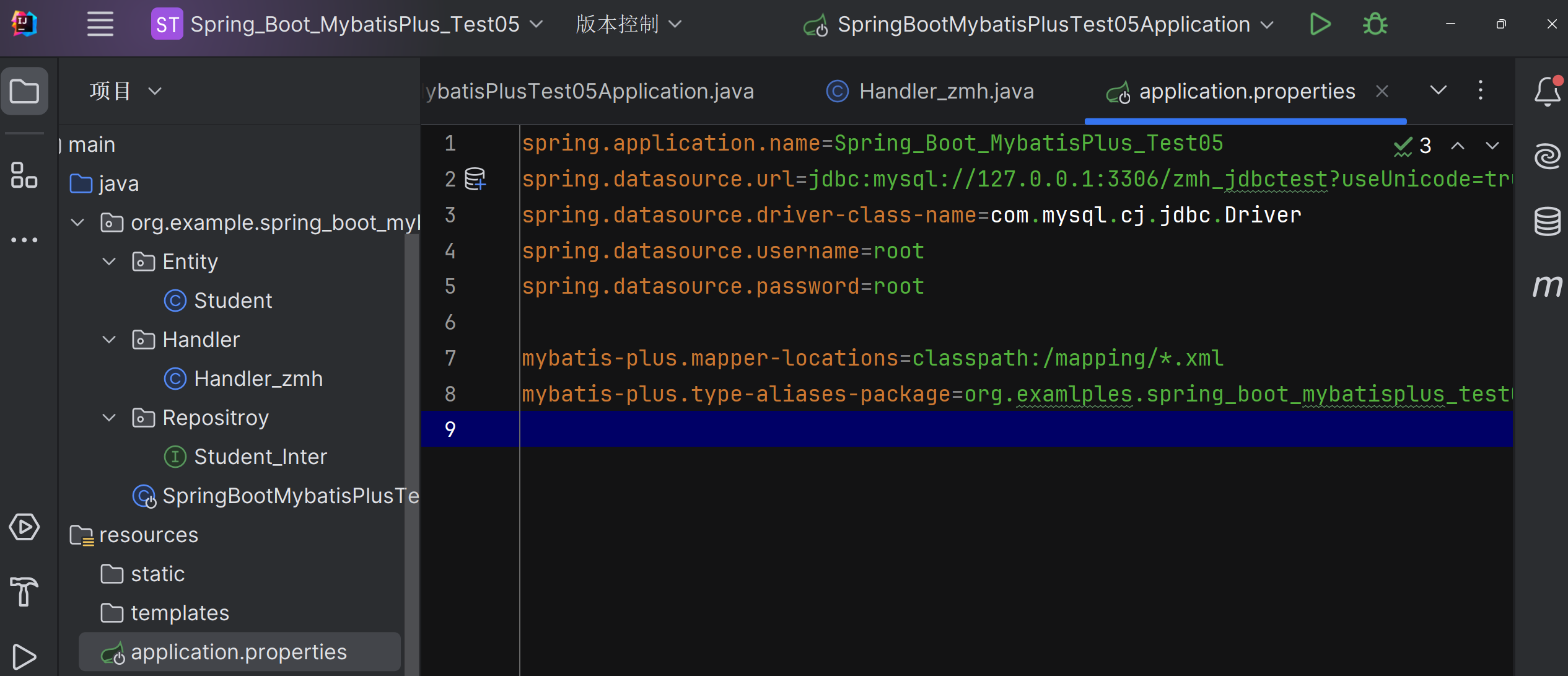Open the Build hammer tool window
1568x676 pixels.
(x=24, y=592)
